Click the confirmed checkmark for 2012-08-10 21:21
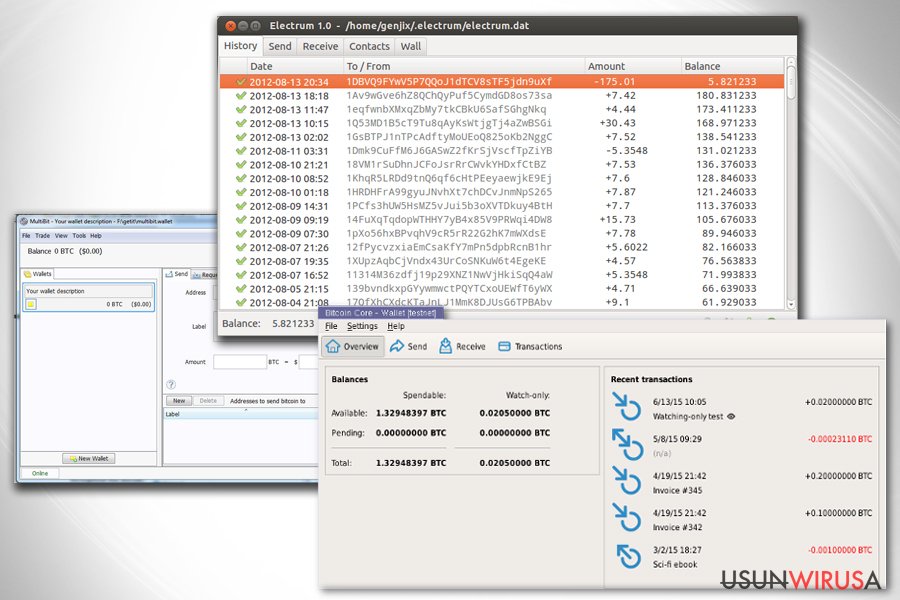This screenshot has width=900, height=600. coord(241,164)
